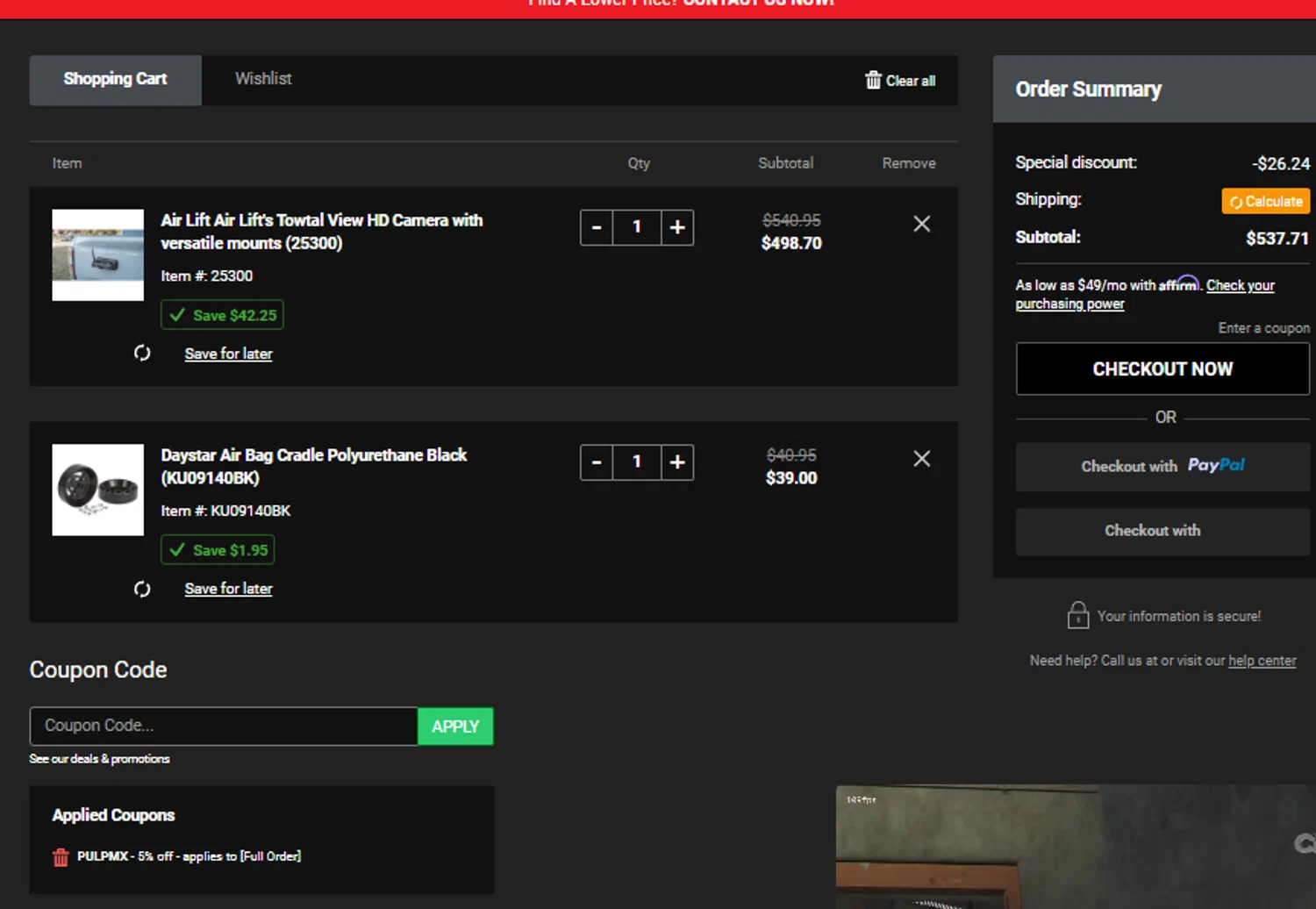Click the Save $1.95 badge
The height and width of the screenshot is (909, 1316).
pyautogui.click(x=218, y=550)
